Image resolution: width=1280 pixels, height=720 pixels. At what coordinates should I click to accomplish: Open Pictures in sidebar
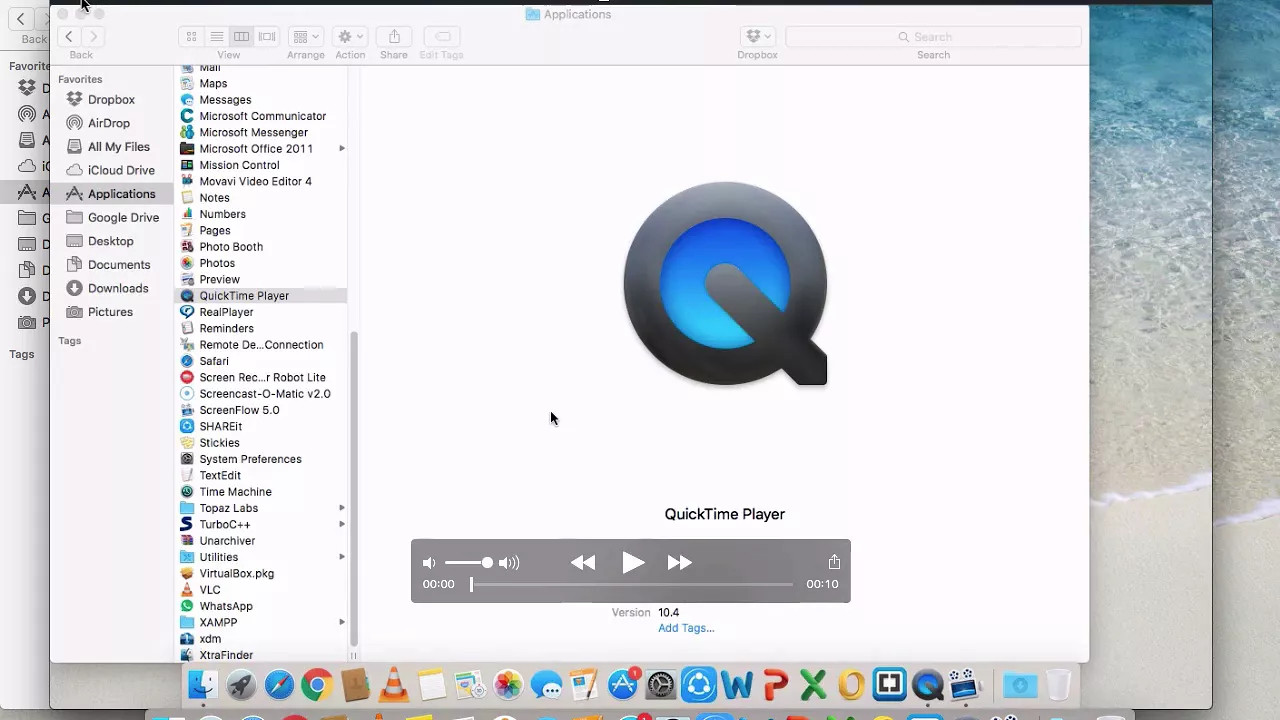[110, 312]
